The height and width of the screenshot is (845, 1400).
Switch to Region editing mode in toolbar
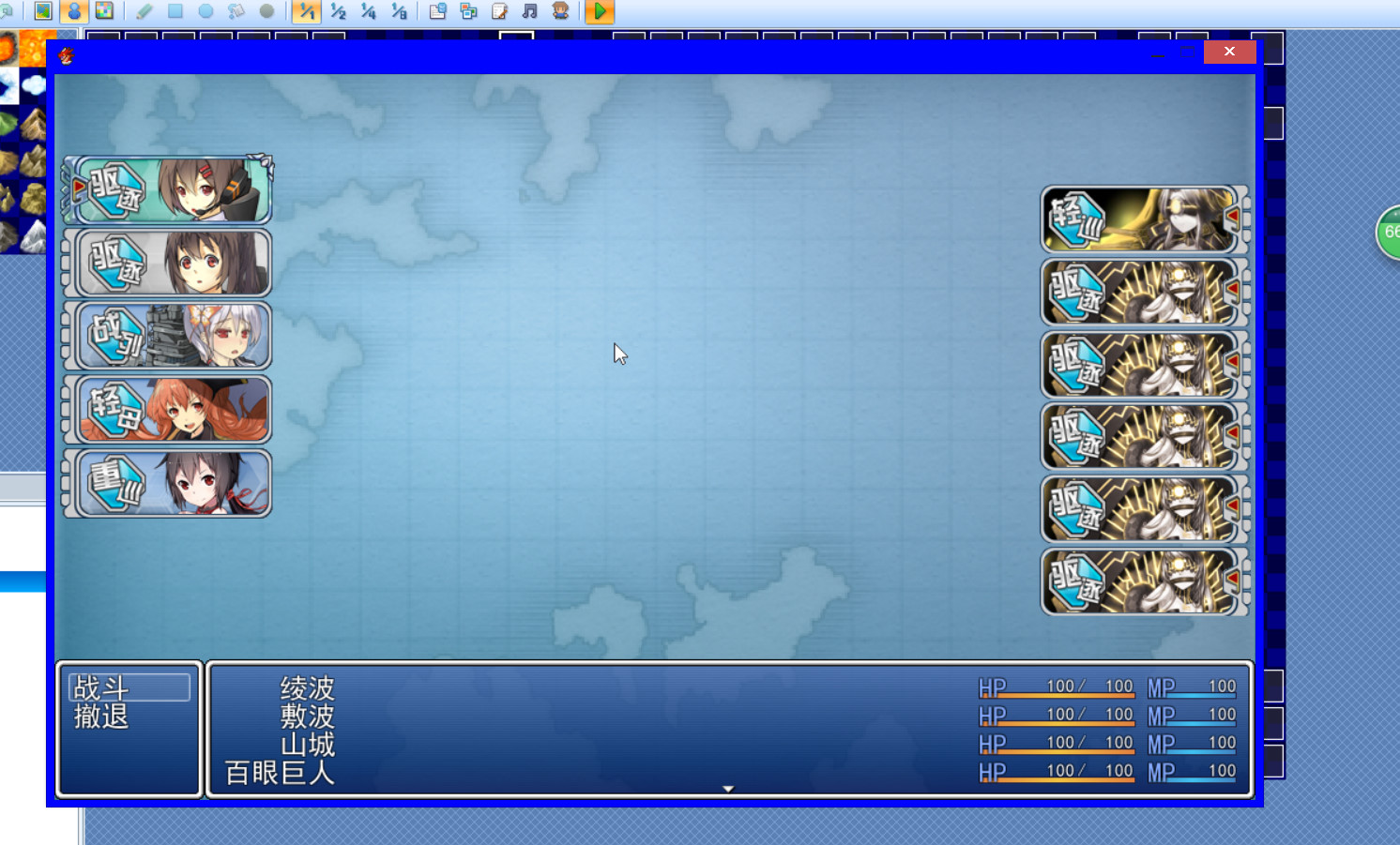click(104, 11)
